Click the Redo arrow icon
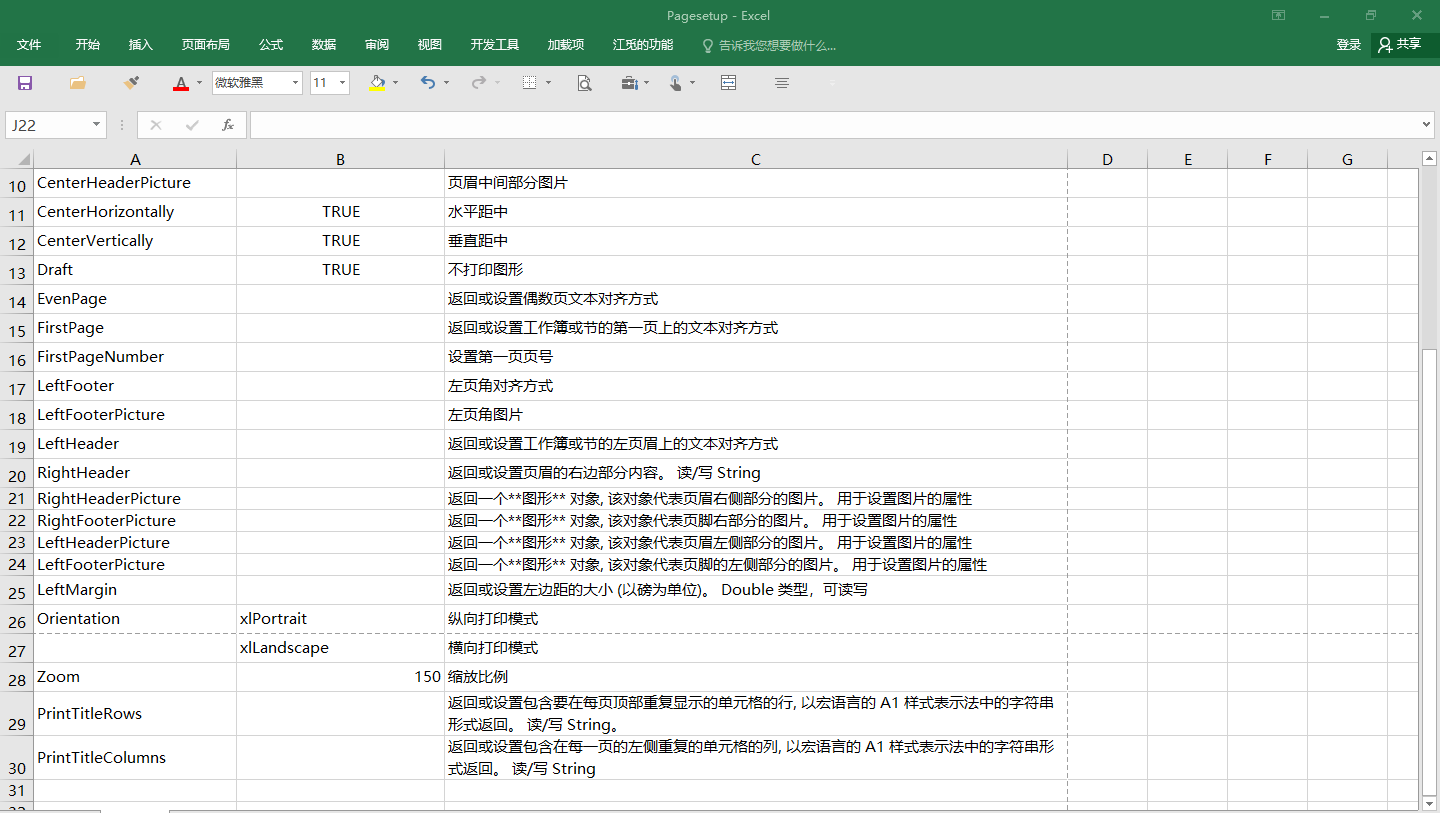The width and height of the screenshot is (1448, 813). [479, 83]
